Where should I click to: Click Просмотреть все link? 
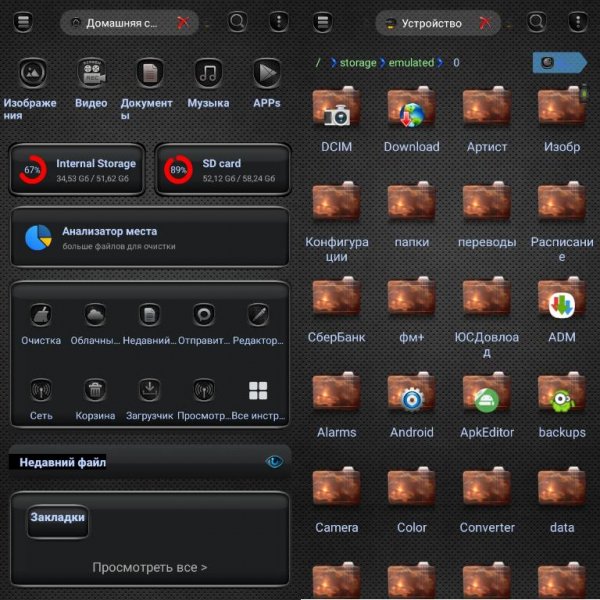[x=150, y=567]
